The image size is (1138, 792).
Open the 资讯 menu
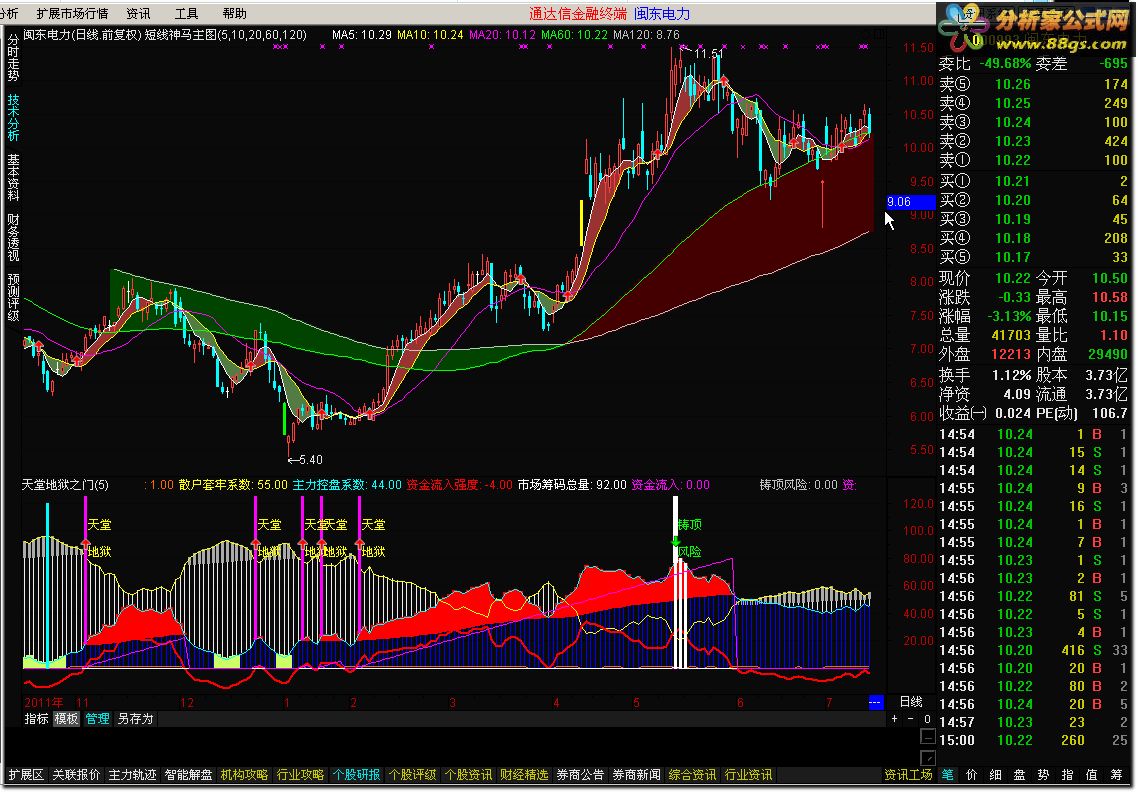138,13
